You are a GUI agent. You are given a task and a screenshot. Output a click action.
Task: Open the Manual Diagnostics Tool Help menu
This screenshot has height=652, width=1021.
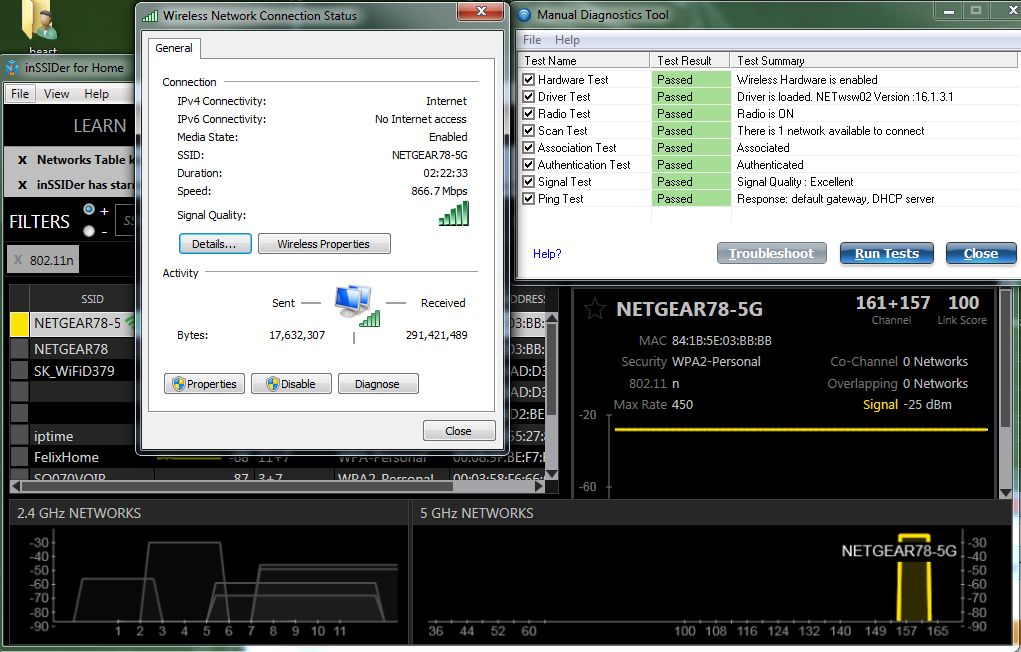[x=567, y=40]
